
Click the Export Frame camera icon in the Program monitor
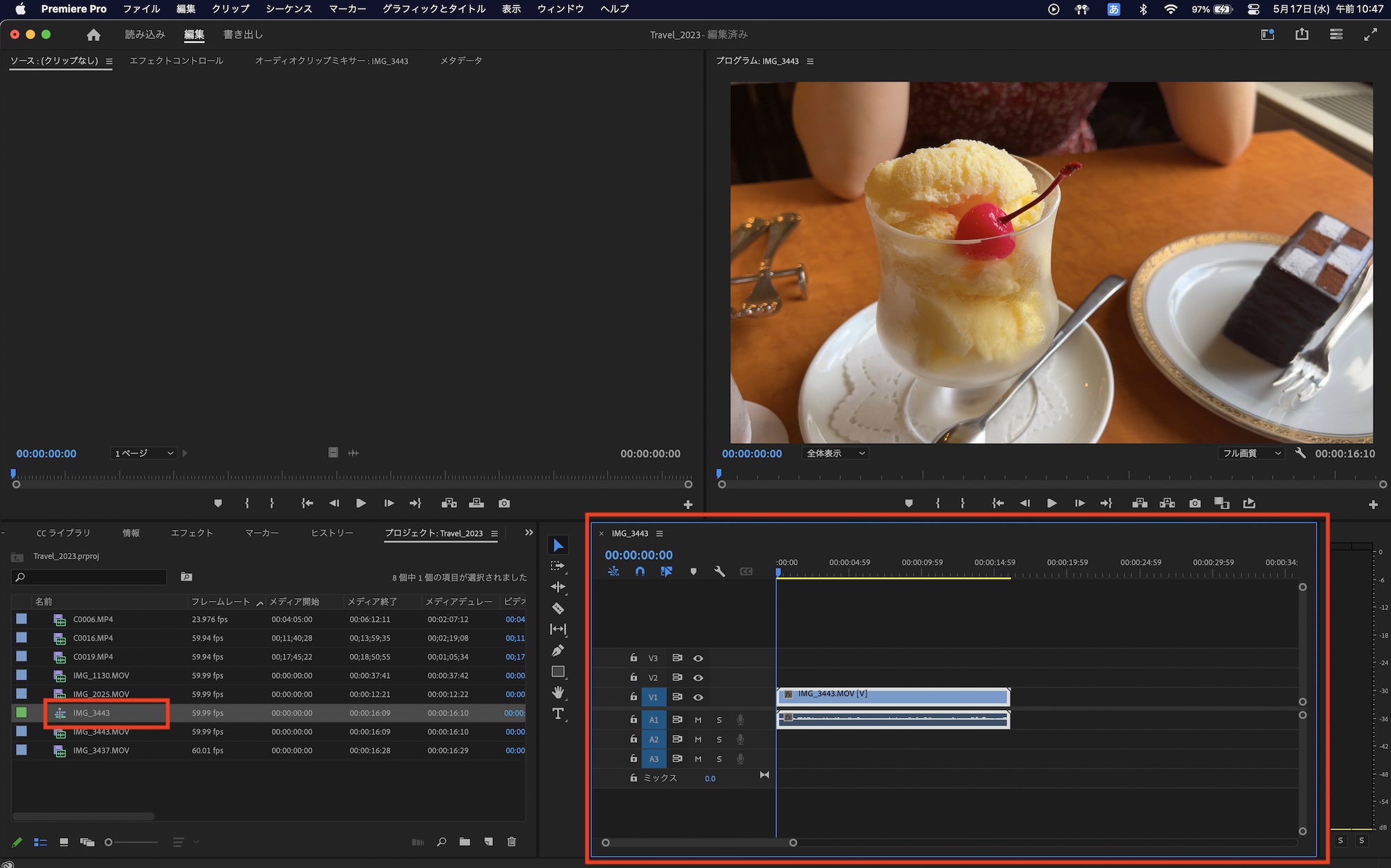[1195, 503]
